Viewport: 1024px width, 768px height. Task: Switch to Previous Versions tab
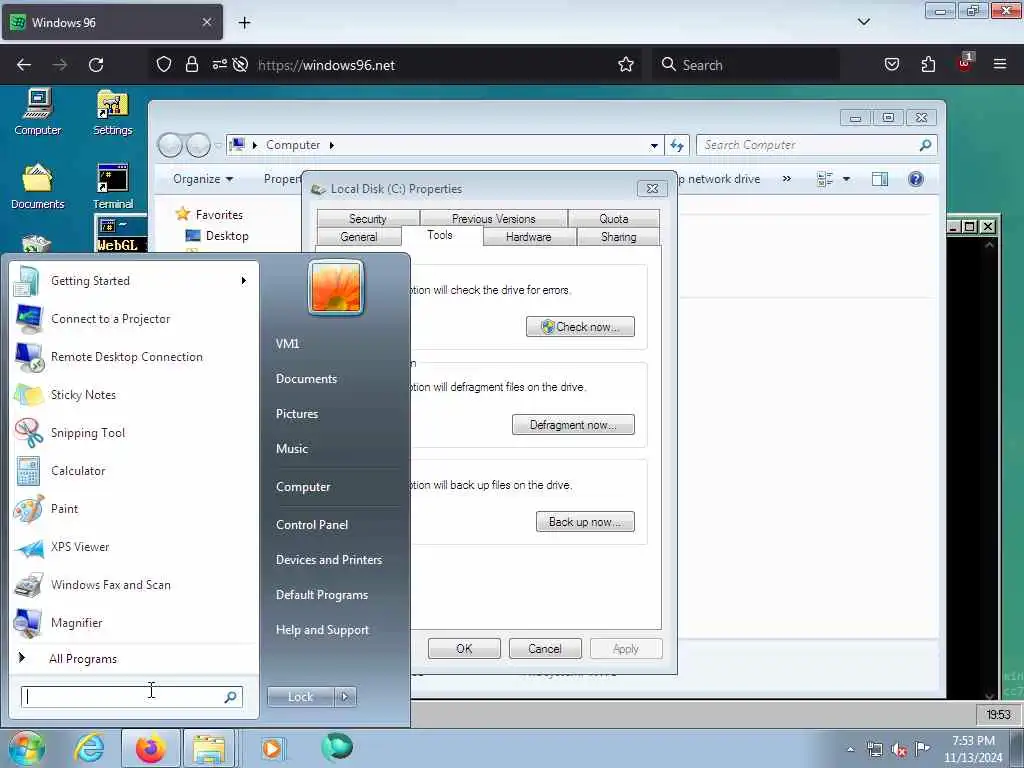[494, 219]
